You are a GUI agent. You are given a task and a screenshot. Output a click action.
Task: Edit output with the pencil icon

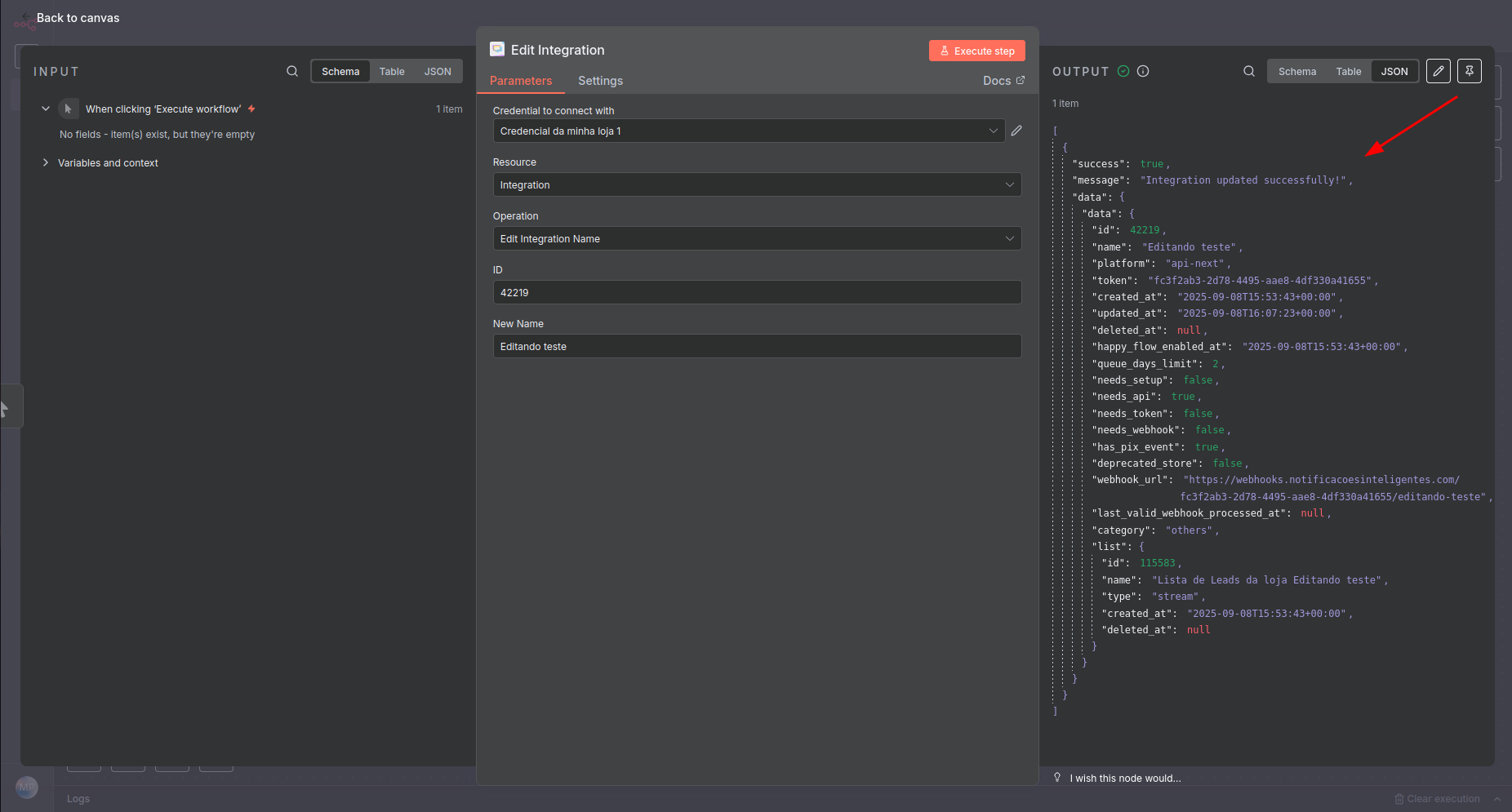pyautogui.click(x=1439, y=71)
